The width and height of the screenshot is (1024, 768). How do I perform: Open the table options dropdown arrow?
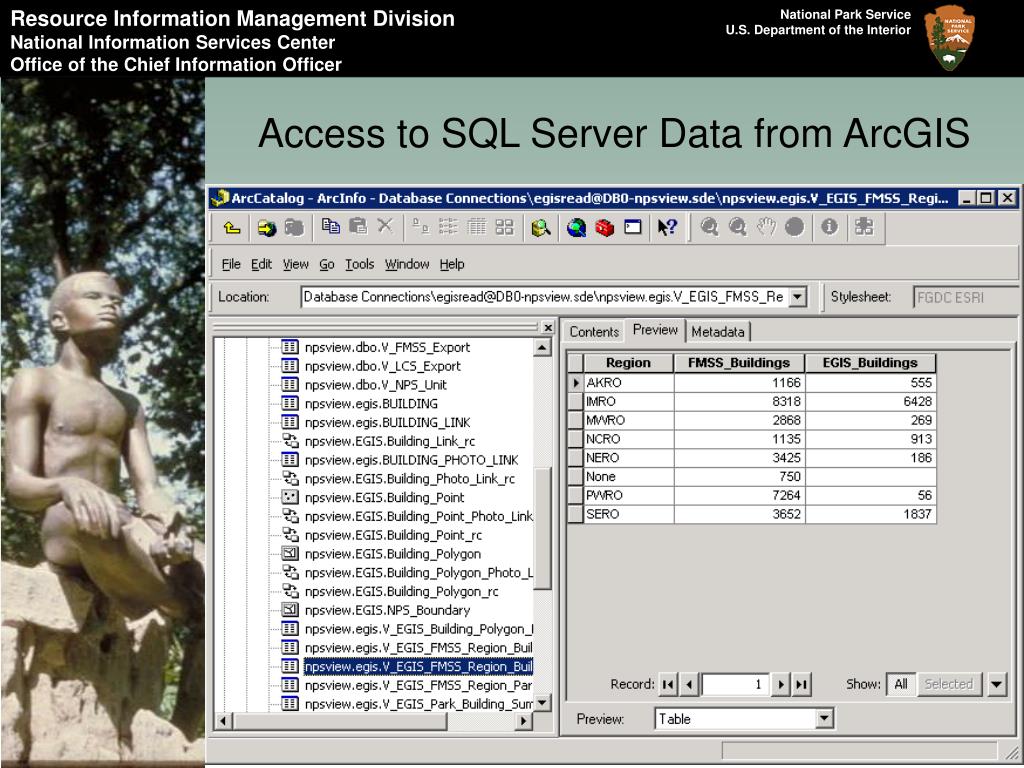pyautogui.click(x=997, y=684)
